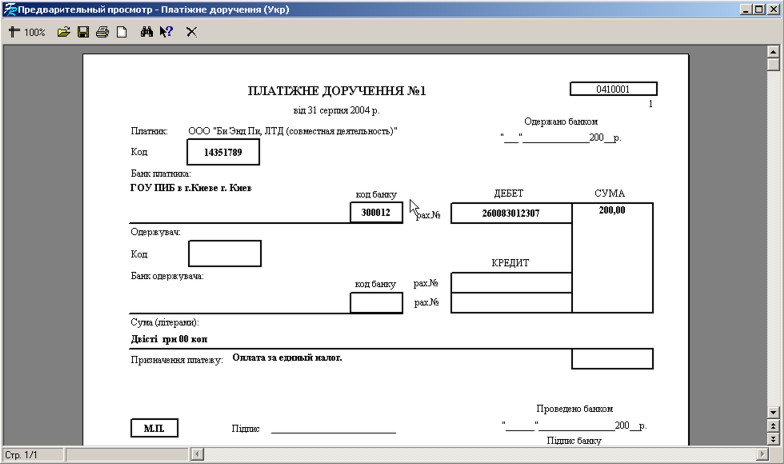Go to next page with double-down arrow
The height and width of the screenshot is (464, 784).
(773, 438)
